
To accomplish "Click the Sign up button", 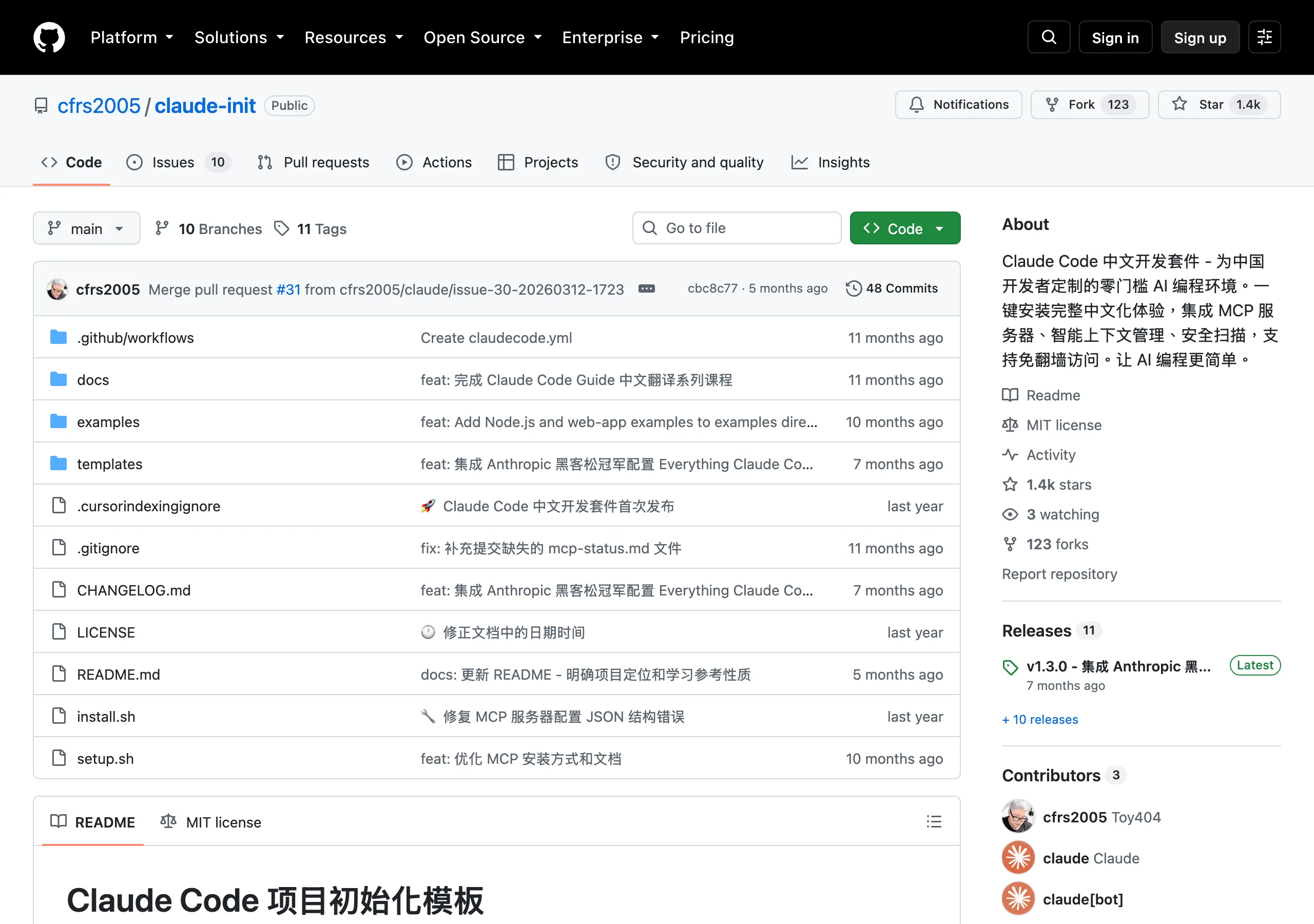I will pos(1200,37).
